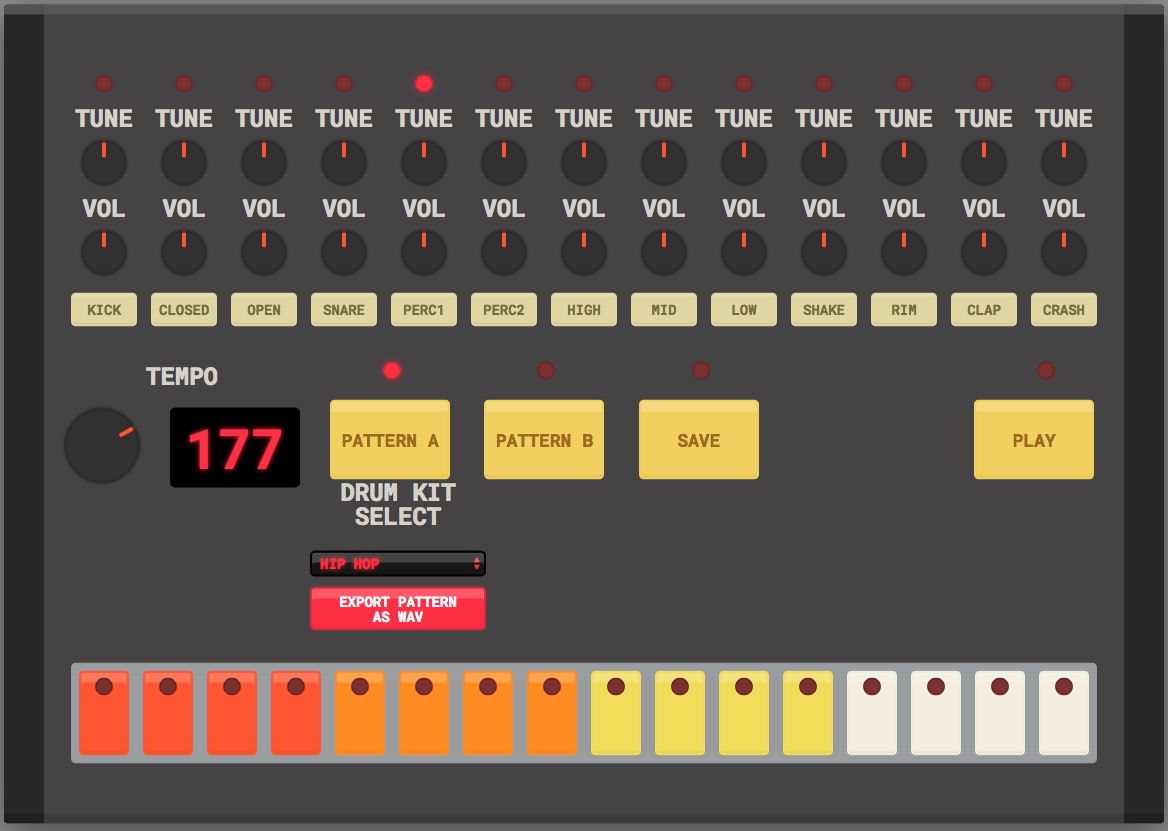Click the SAVE button

(698, 439)
